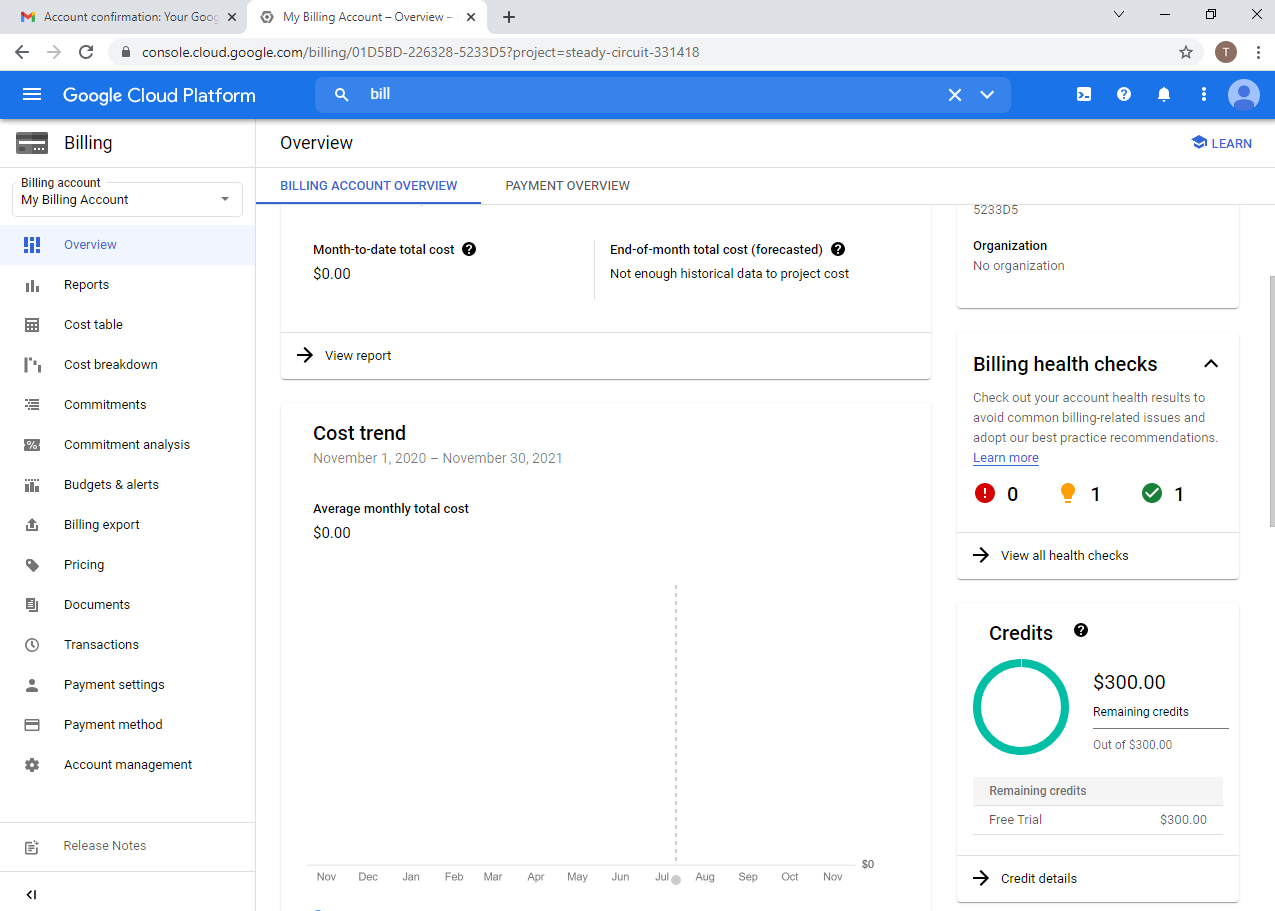This screenshot has width=1275, height=911.
Task: Click the Free Trial credits row
Action: tap(1098, 820)
